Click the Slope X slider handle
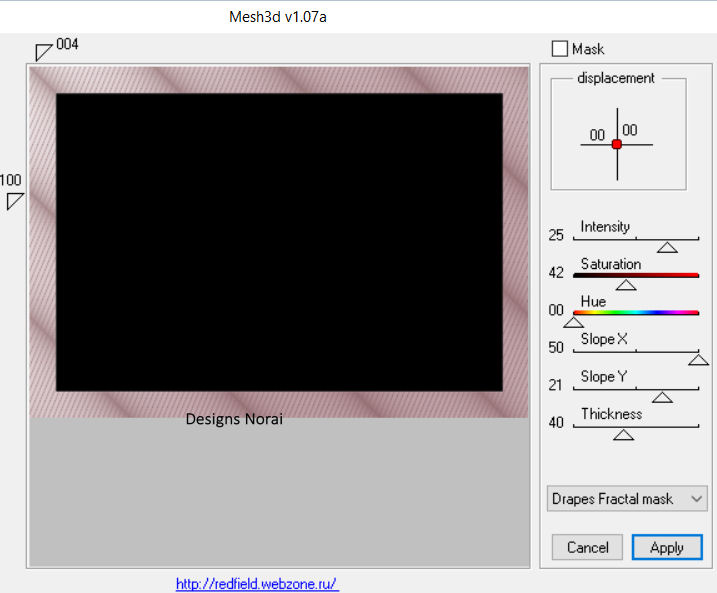Viewport: 717px width, 593px height. 698,360
